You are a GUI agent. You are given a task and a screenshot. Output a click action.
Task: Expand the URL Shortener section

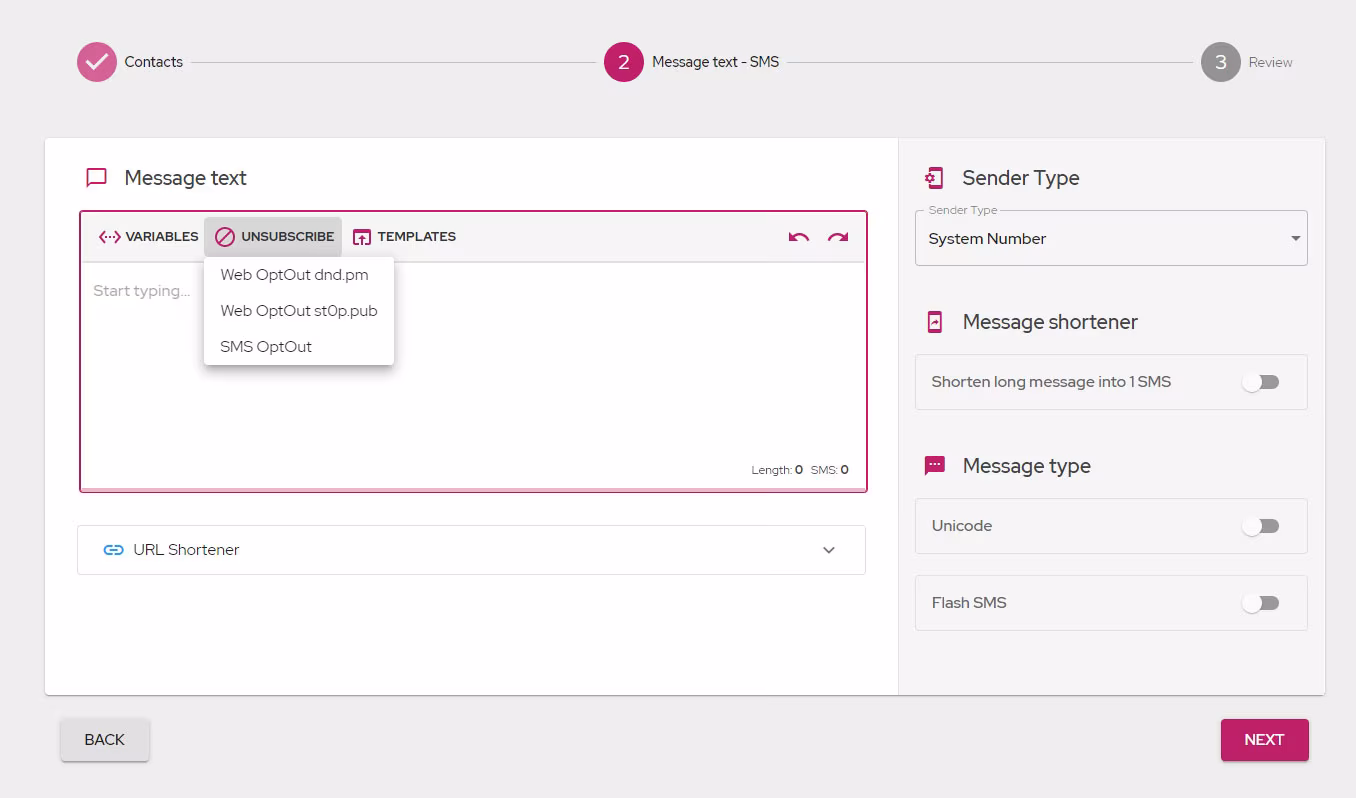(471, 550)
